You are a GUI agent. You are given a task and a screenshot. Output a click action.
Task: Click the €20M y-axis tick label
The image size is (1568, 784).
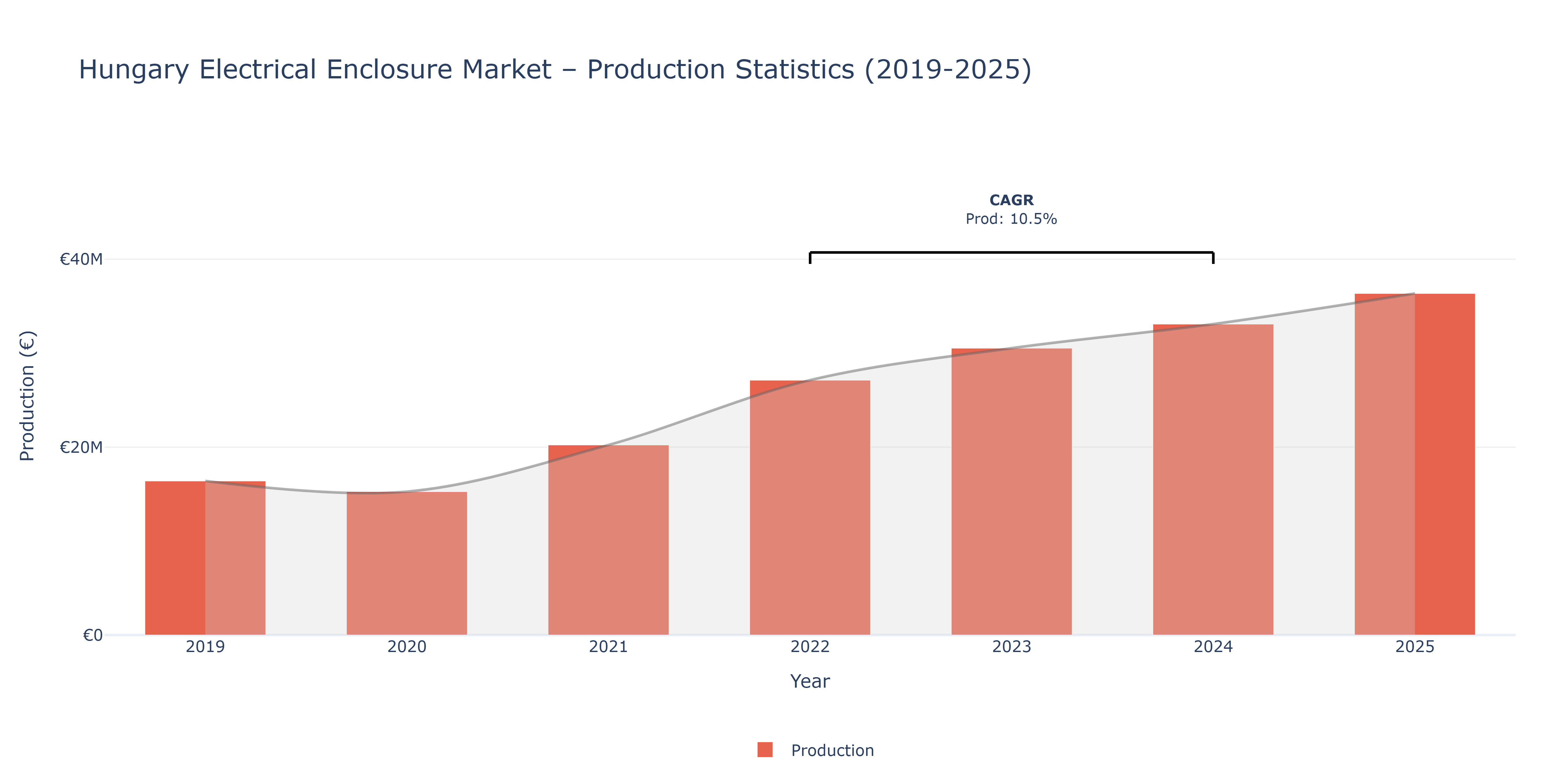coord(81,448)
